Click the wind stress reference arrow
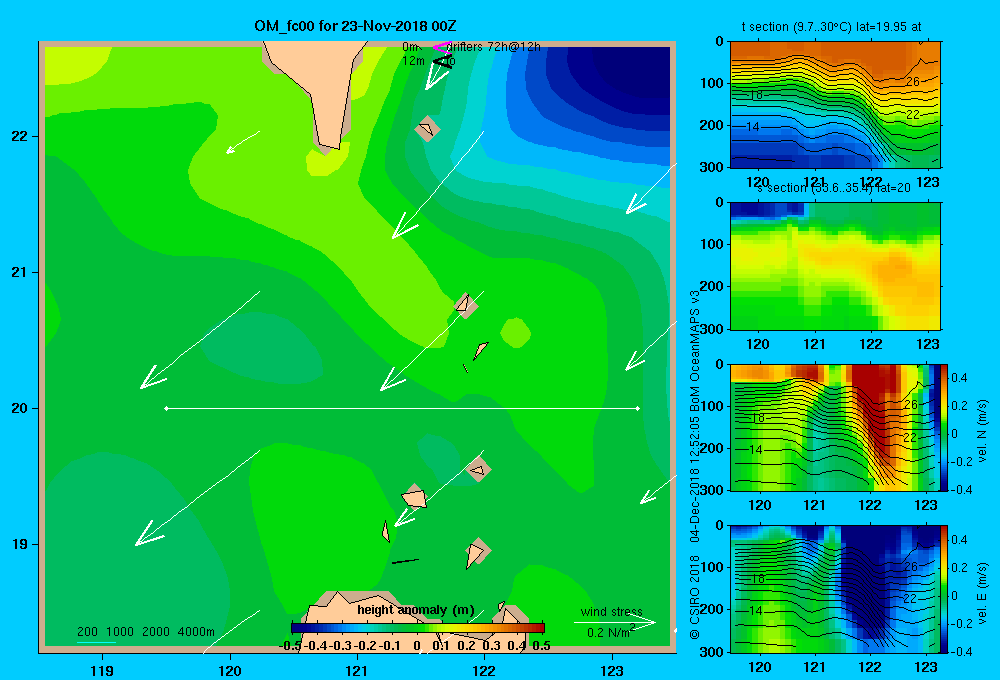Image resolution: width=1000 pixels, height=680 pixels. click(615, 622)
